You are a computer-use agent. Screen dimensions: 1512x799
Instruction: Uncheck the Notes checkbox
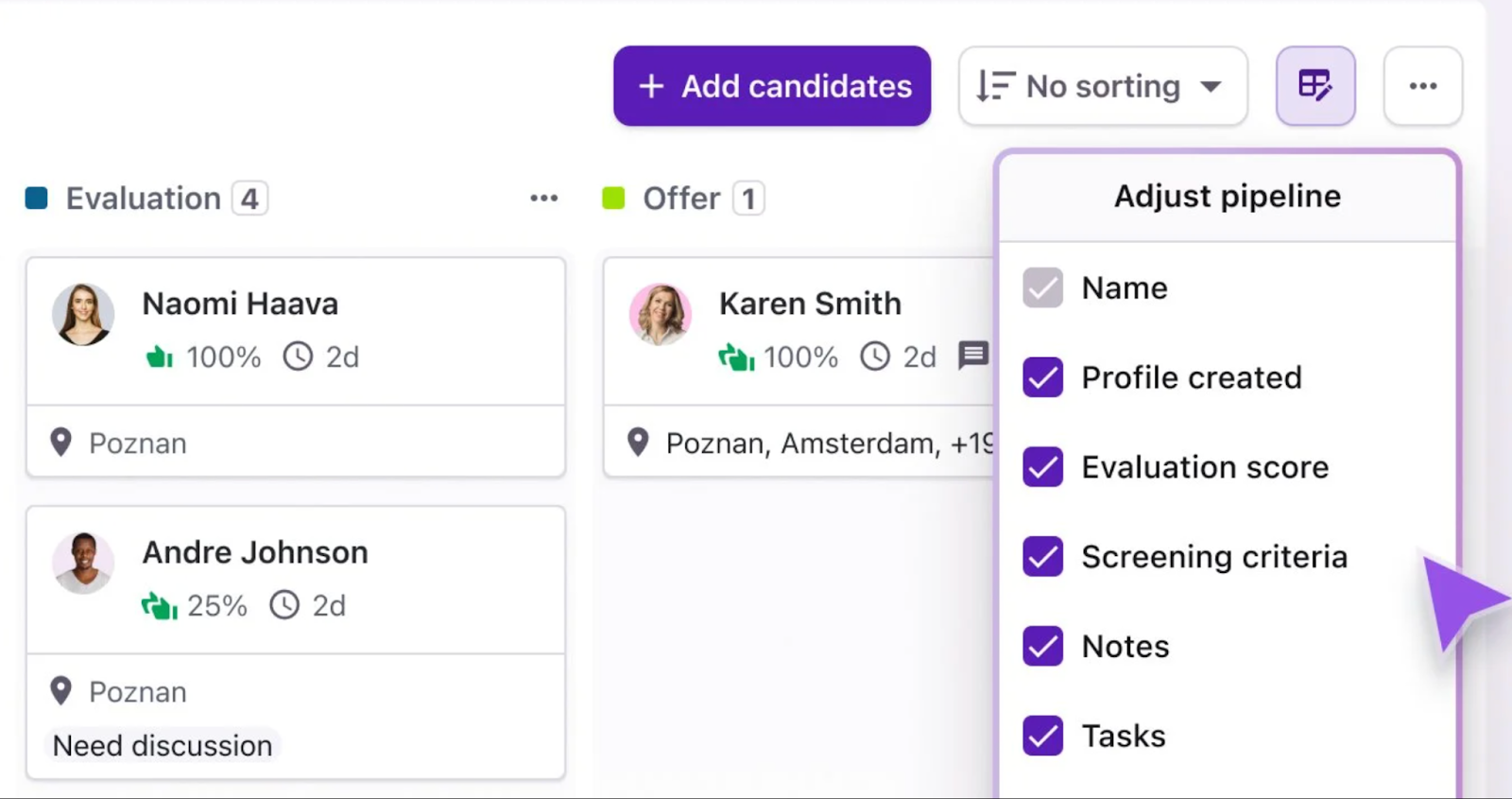1042,647
